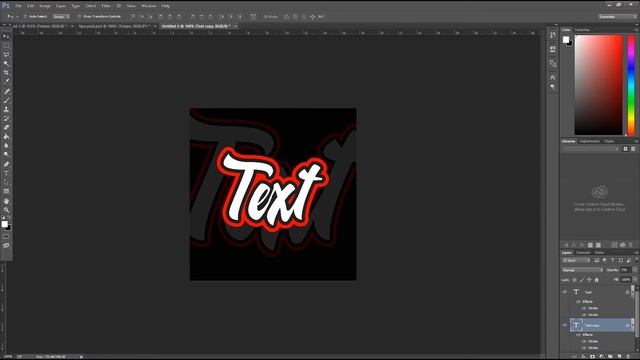
Task: Switch to the Adjustments tab
Action: pos(589,141)
